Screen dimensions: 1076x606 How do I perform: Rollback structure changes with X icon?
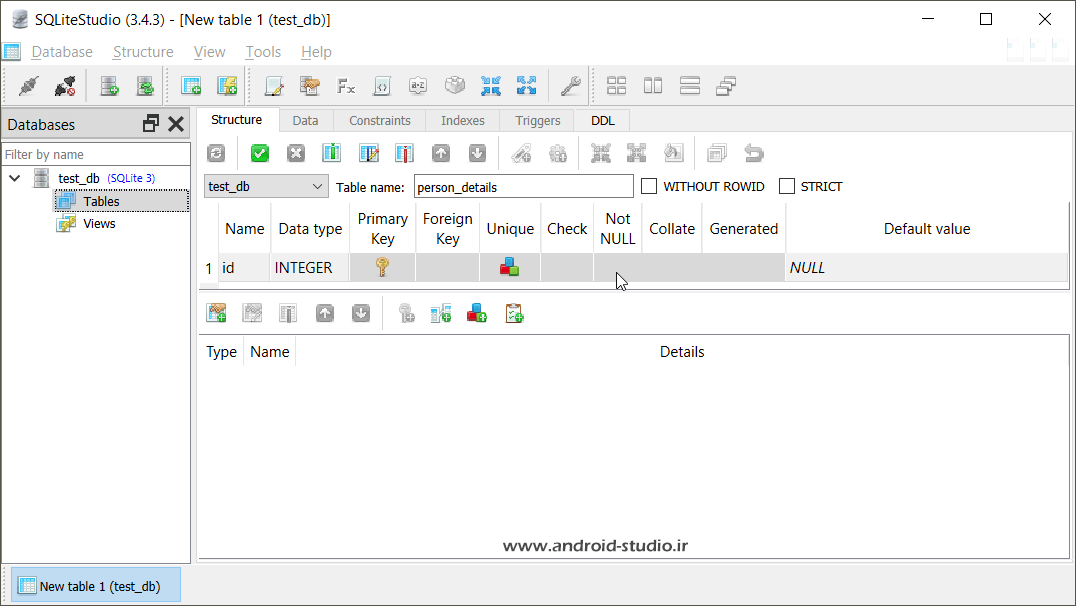click(x=296, y=153)
